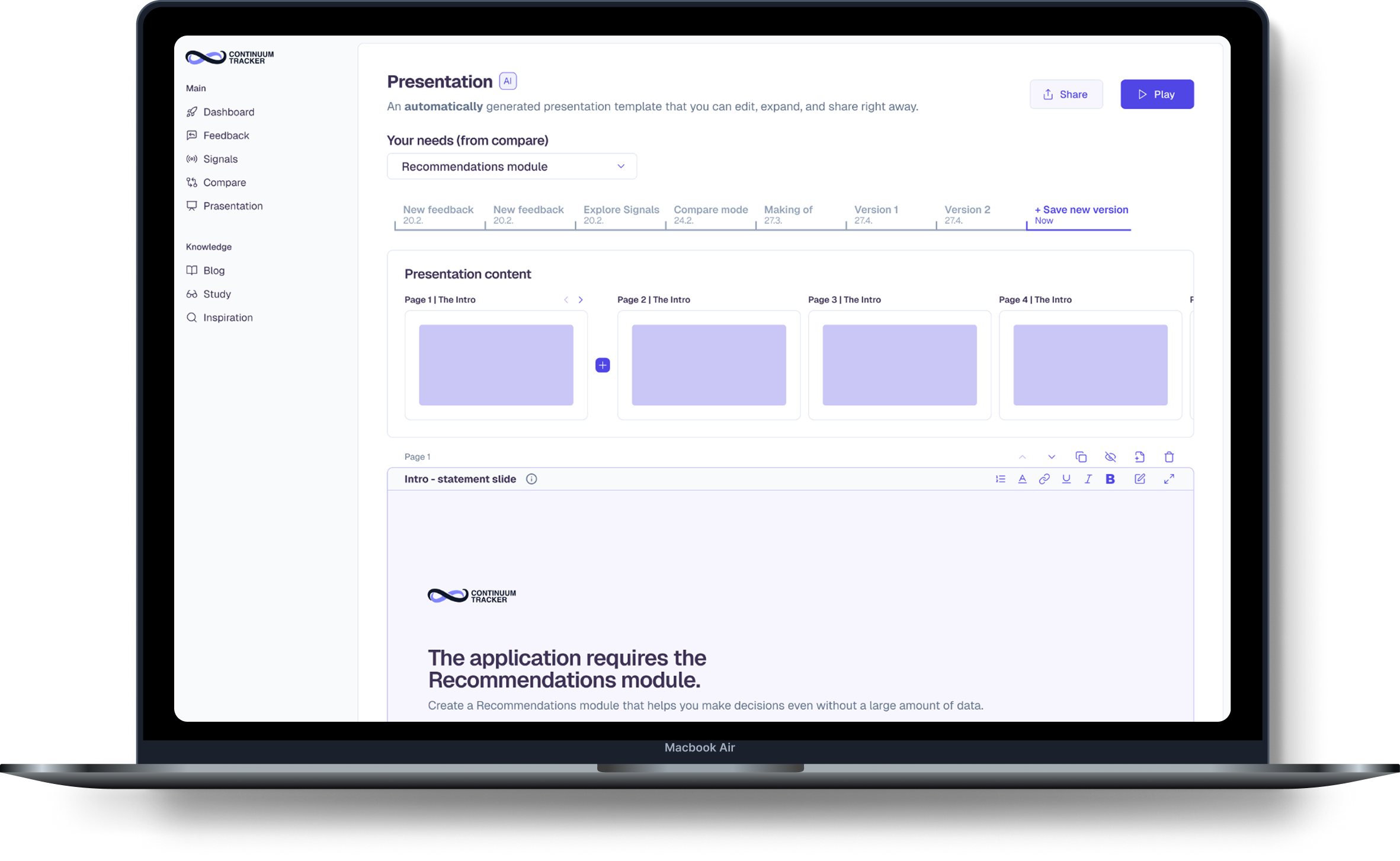Open Inspiration in the Knowledge section
Image resolution: width=1400 pixels, height=861 pixels.
(x=220, y=318)
